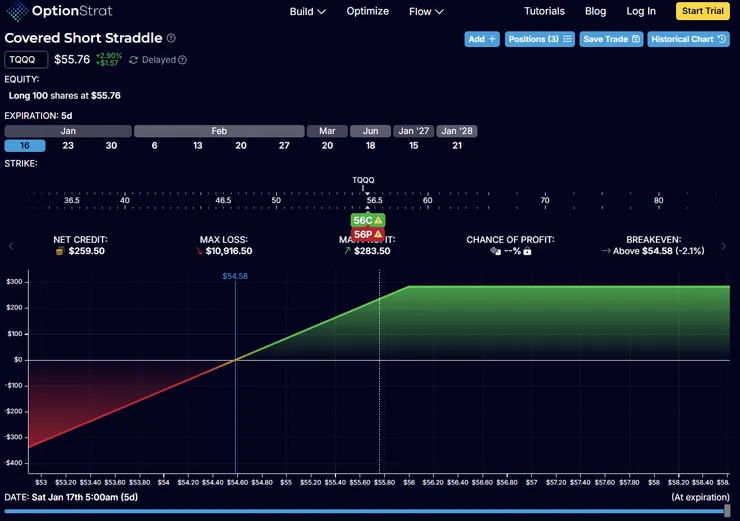Click Save Trade button

tap(611, 39)
